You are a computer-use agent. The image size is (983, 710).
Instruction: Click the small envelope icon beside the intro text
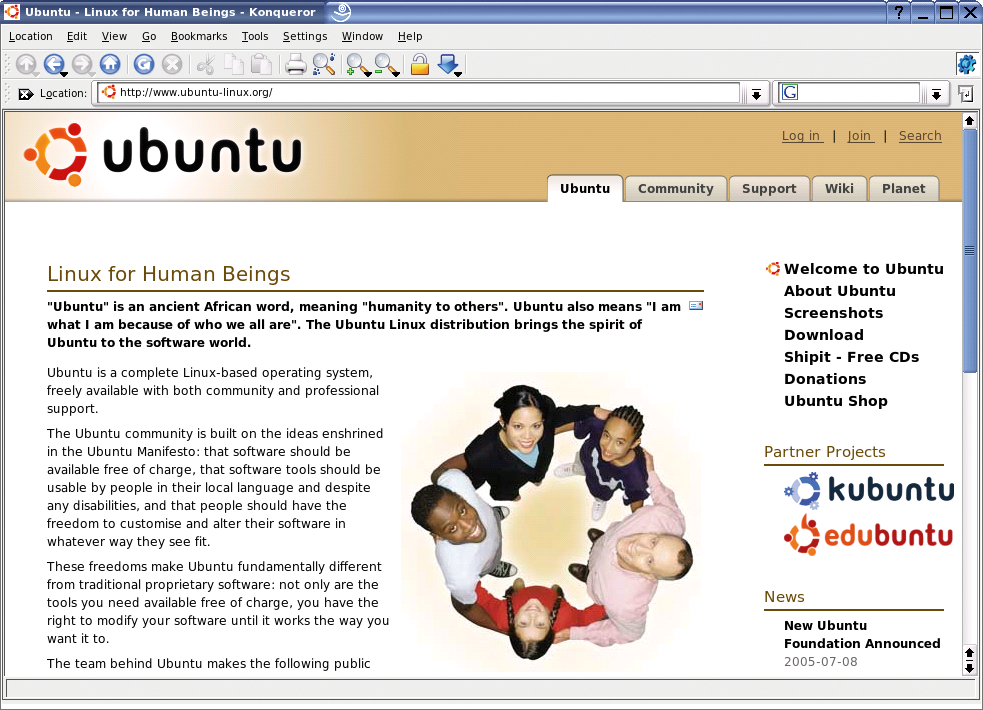(x=696, y=306)
